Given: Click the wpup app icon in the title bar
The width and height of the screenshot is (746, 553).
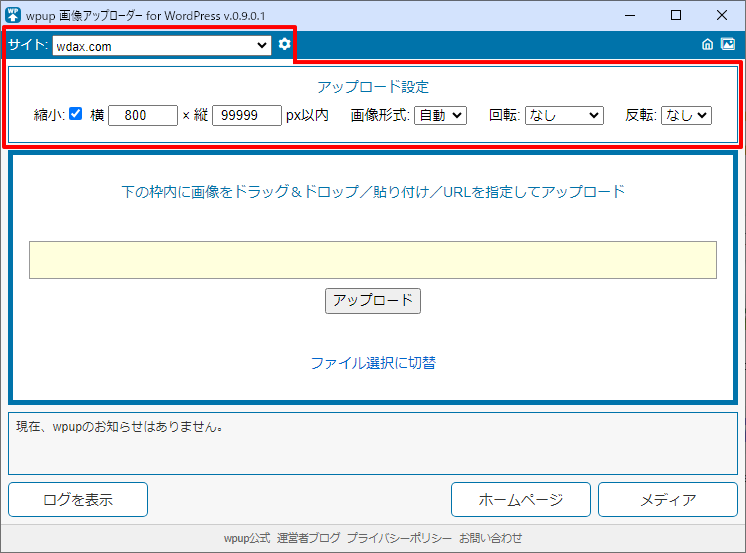Looking at the screenshot, I should pos(14,15).
